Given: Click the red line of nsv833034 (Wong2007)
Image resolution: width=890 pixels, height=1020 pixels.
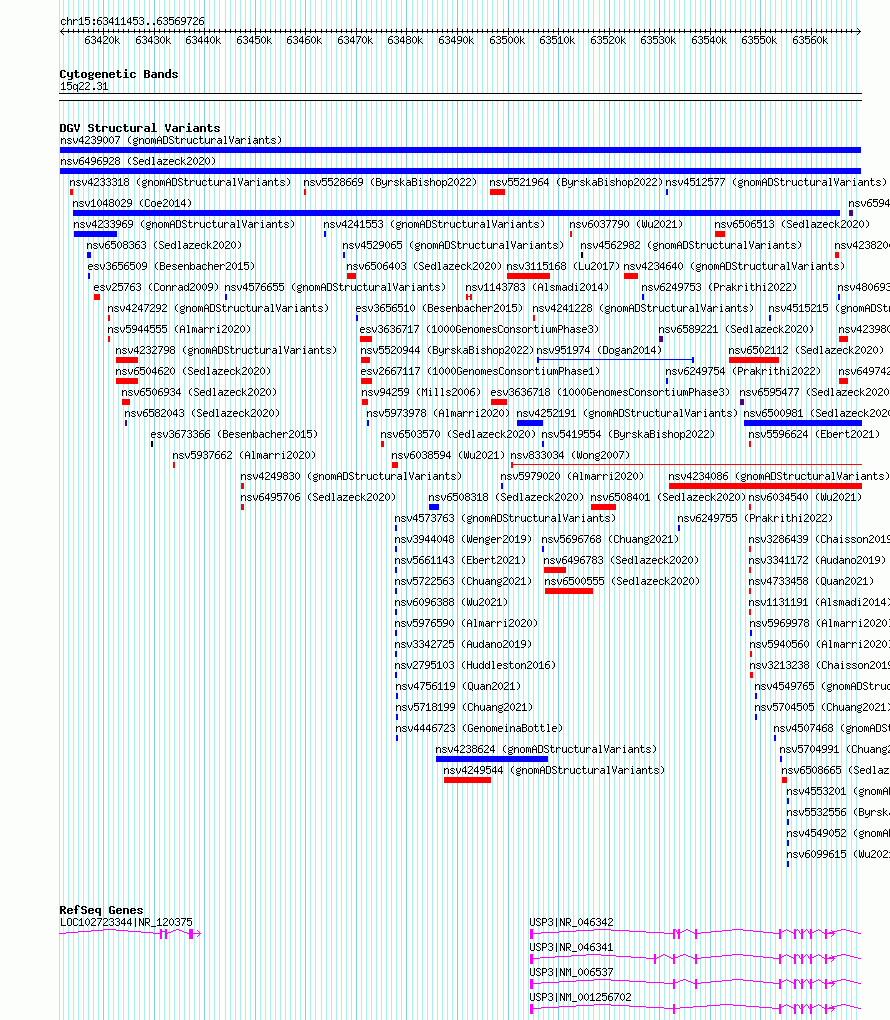Looking at the screenshot, I should 686,464.
